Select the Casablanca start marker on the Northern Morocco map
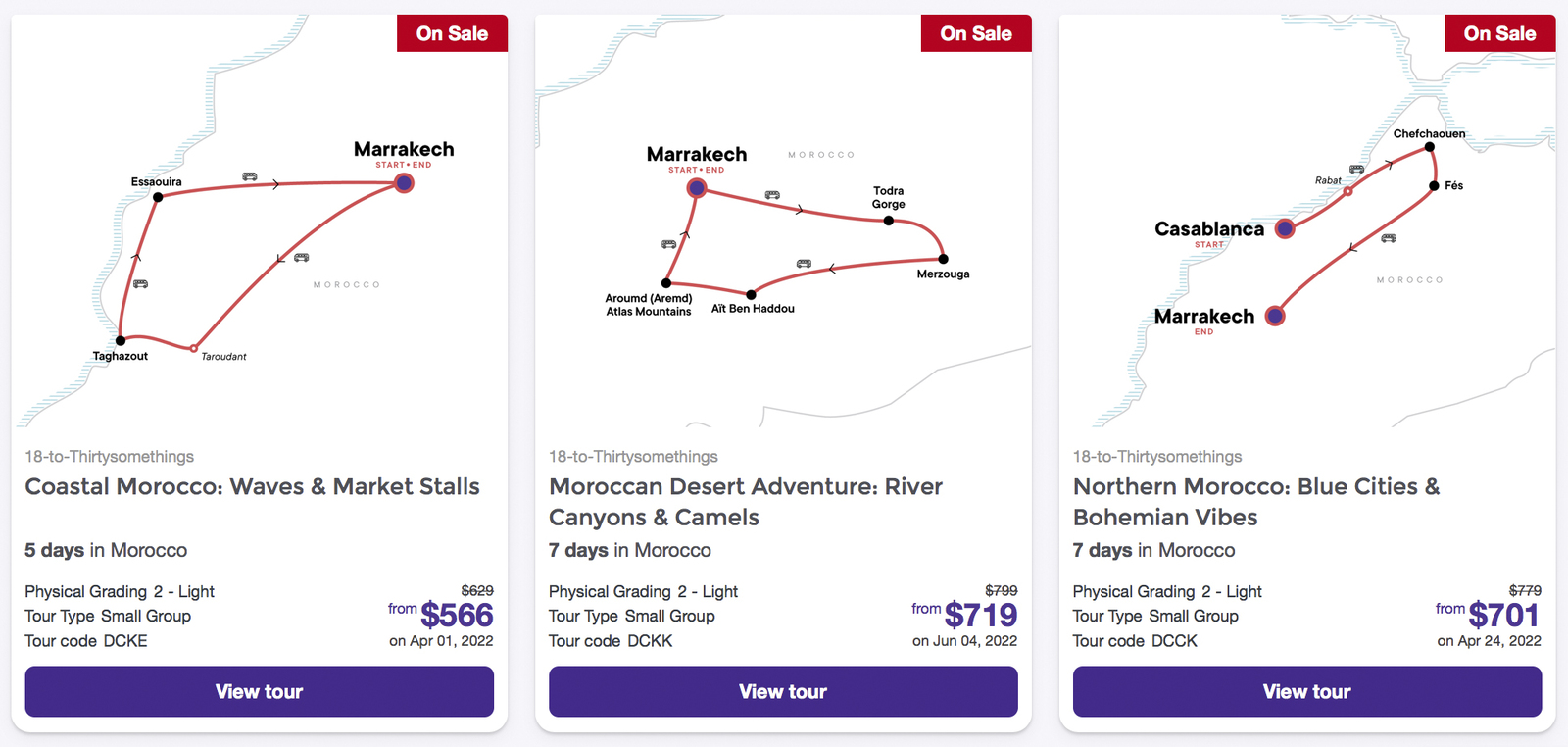This screenshot has height=747, width=1568. [1284, 228]
